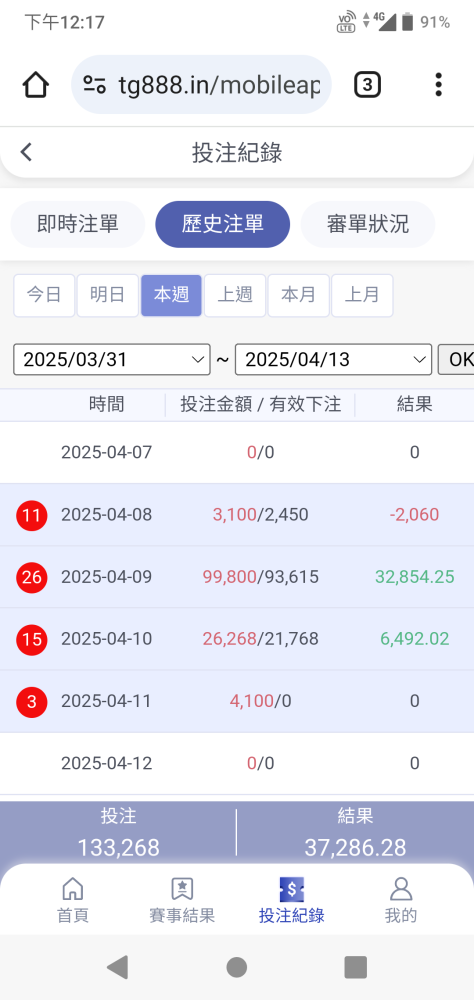Tap Android recent apps square button
474x1000 pixels.
click(x=355, y=967)
